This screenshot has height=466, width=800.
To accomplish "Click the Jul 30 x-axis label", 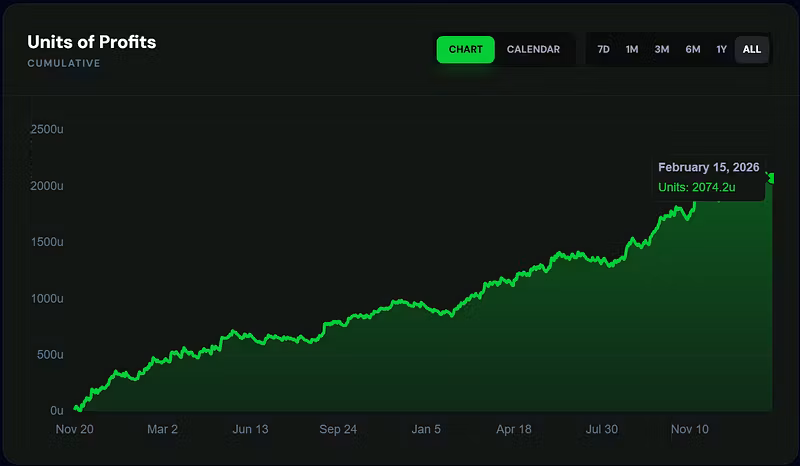I will (602, 429).
